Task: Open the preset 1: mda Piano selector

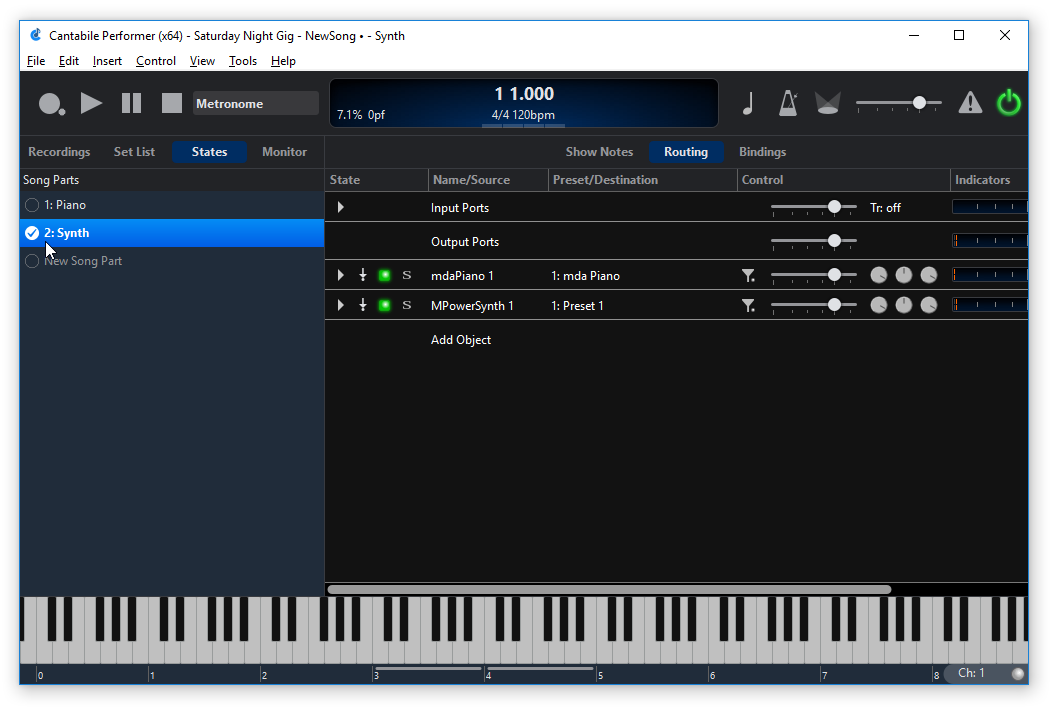Action: point(585,276)
